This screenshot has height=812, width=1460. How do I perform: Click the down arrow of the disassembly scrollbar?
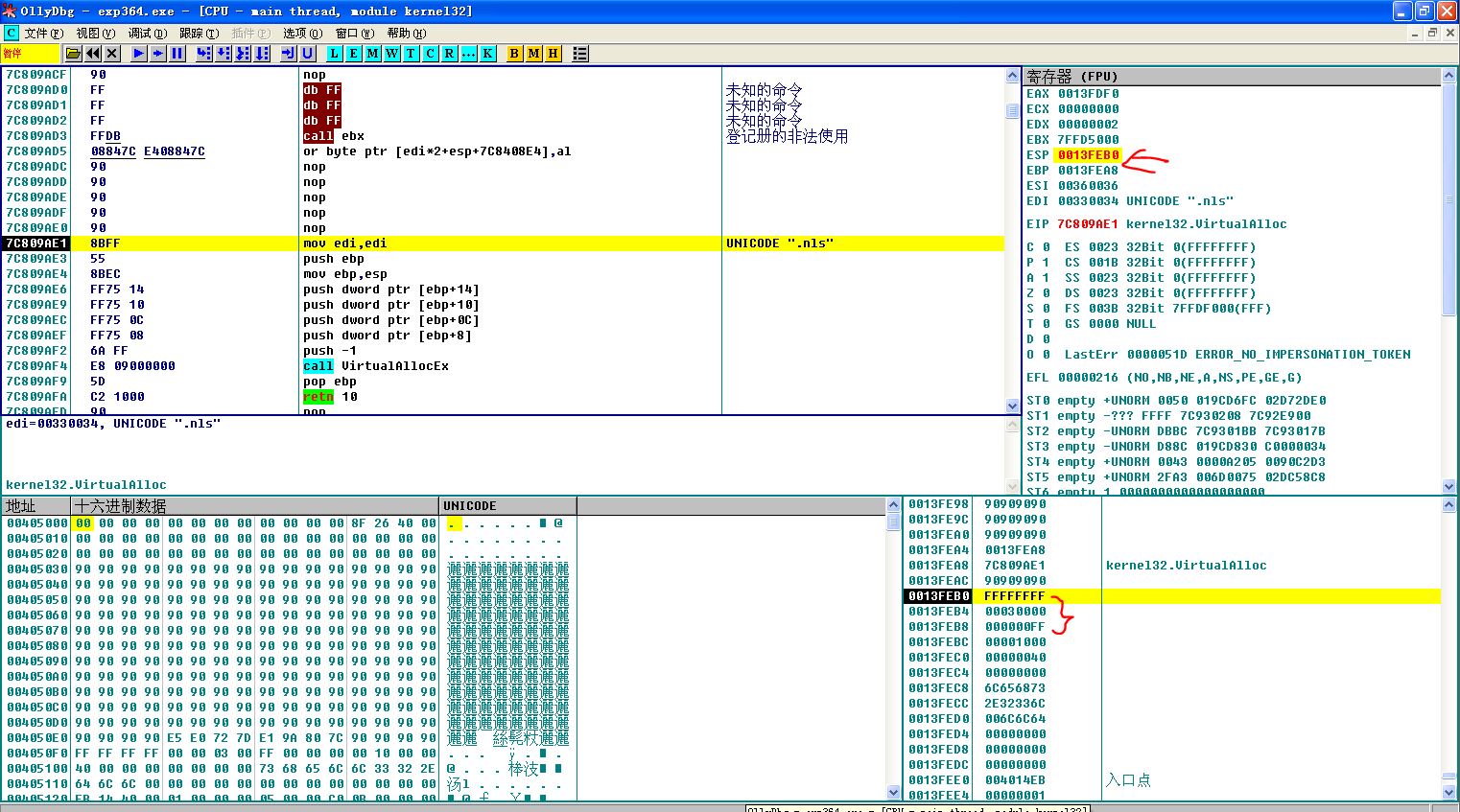[x=1012, y=406]
